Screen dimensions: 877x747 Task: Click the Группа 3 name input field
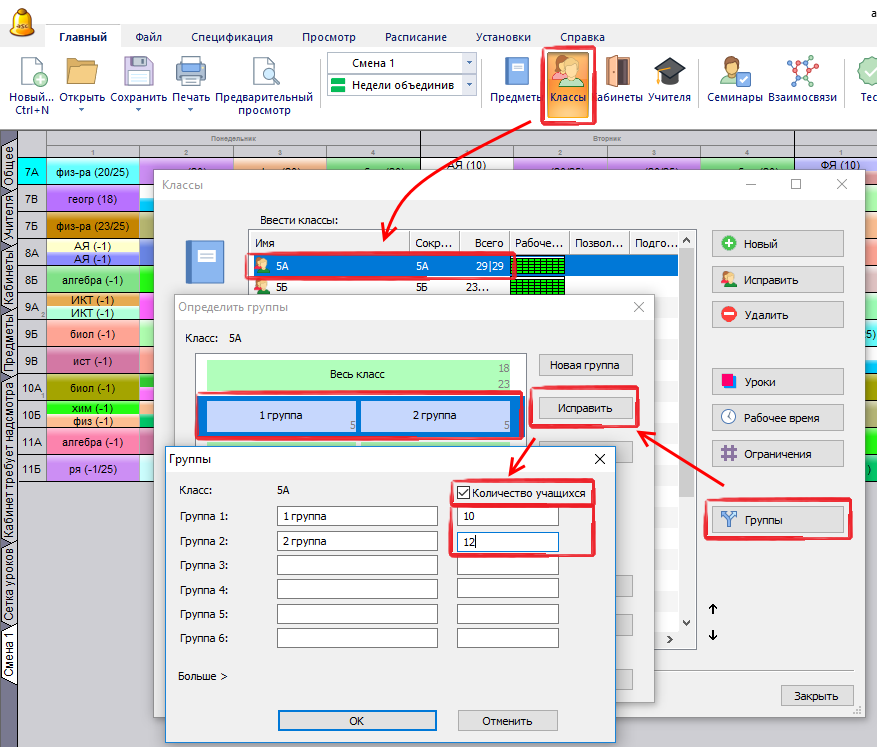(x=357, y=565)
